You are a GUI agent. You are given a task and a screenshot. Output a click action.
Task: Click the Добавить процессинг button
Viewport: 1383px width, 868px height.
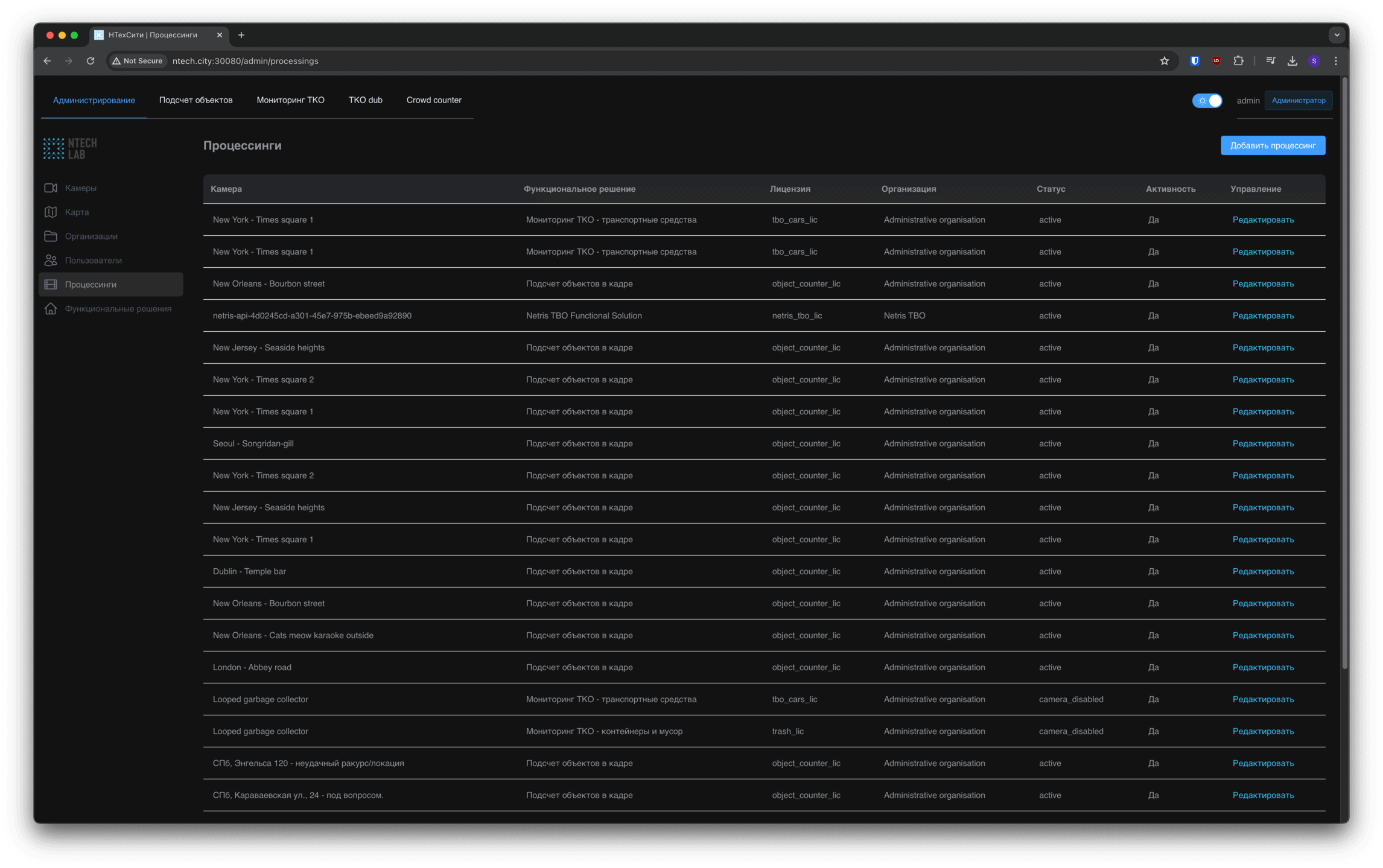(x=1273, y=145)
